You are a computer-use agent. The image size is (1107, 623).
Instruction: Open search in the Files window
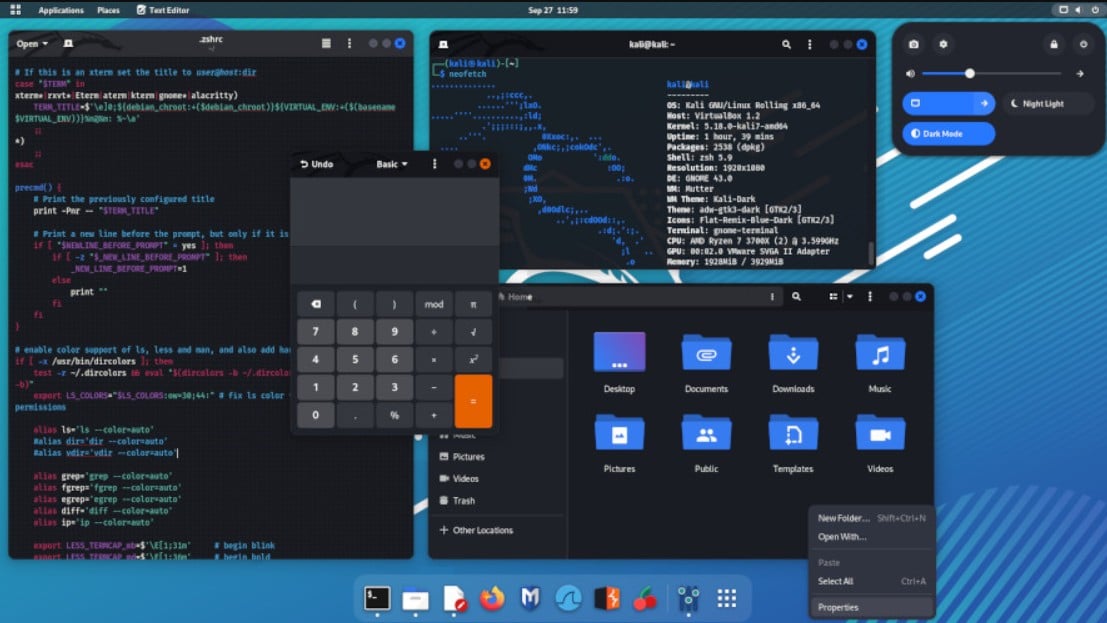tap(797, 297)
